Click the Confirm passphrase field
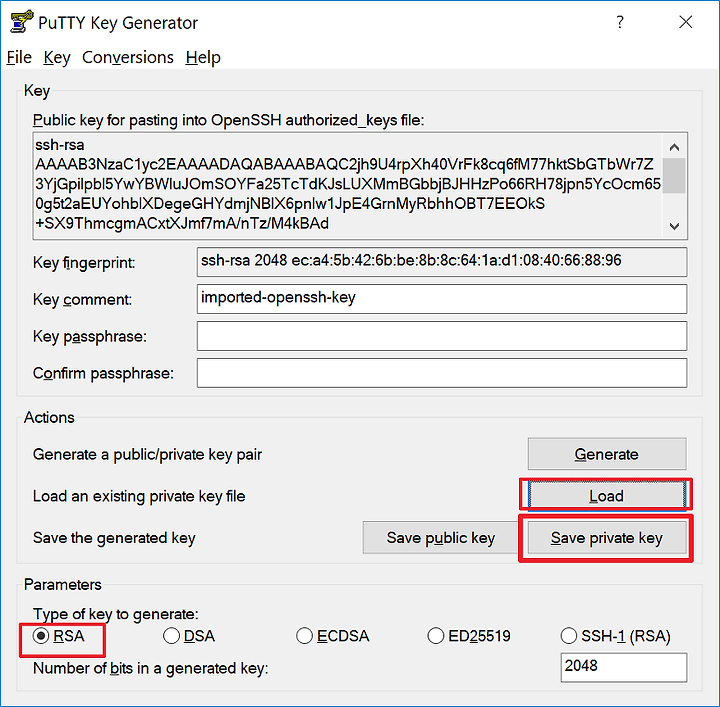The height and width of the screenshot is (707, 720). pyautogui.click(x=442, y=373)
